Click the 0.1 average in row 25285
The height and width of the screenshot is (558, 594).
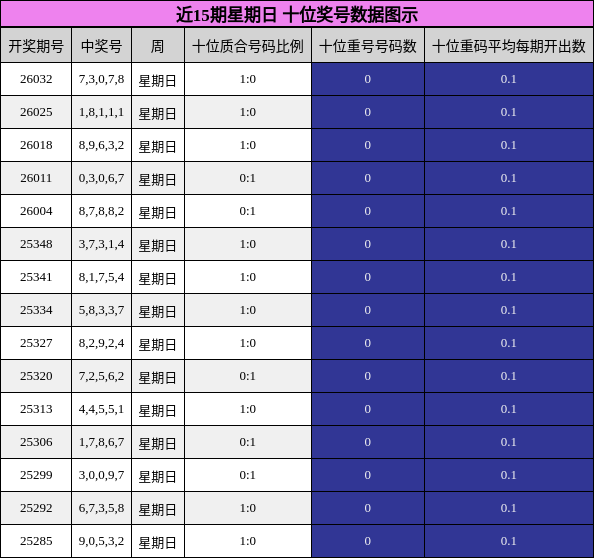coord(508,541)
